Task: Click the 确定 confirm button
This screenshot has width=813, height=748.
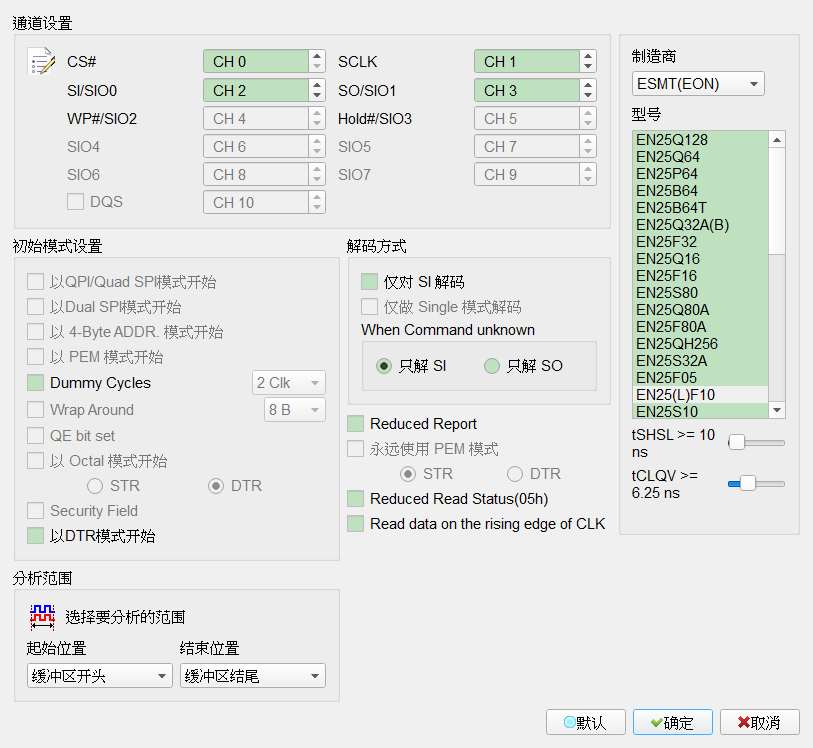Action: point(672,722)
